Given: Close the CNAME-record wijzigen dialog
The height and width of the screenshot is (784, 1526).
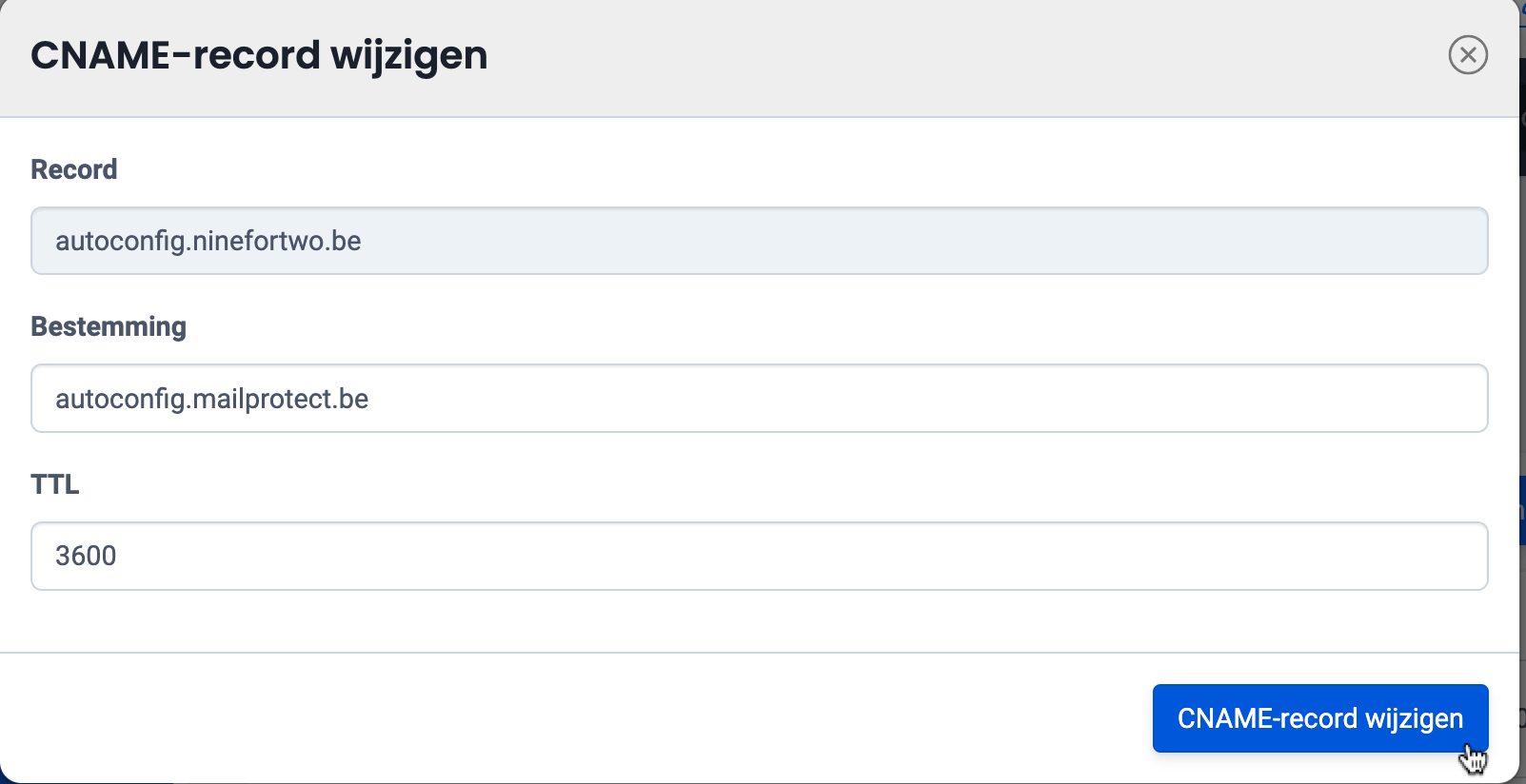Looking at the screenshot, I should (1468, 55).
